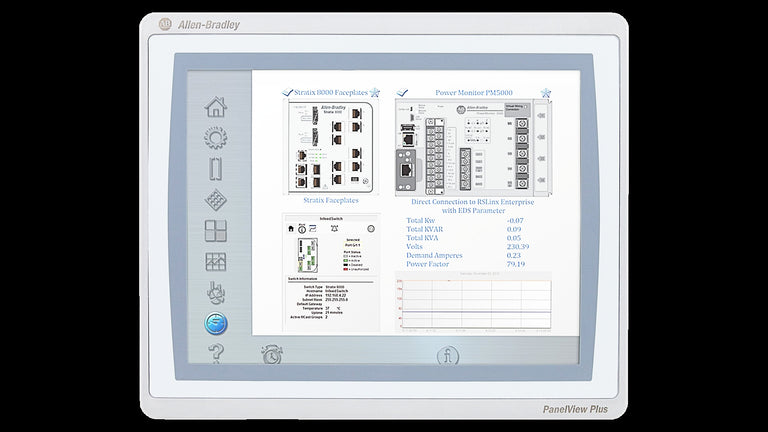The image size is (768, 432).
Task: Select the 0.09 Total KVAR value
Action: pos(514,229)
